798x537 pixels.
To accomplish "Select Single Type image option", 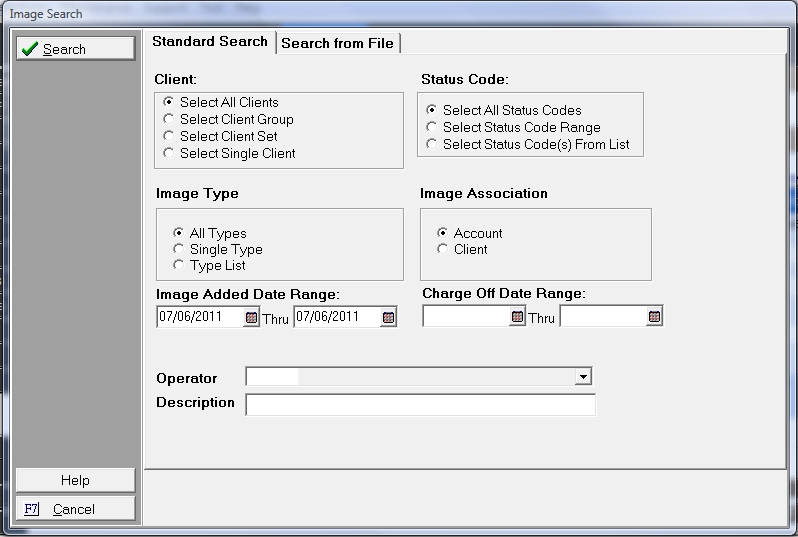I will click(x=179, y=249).
